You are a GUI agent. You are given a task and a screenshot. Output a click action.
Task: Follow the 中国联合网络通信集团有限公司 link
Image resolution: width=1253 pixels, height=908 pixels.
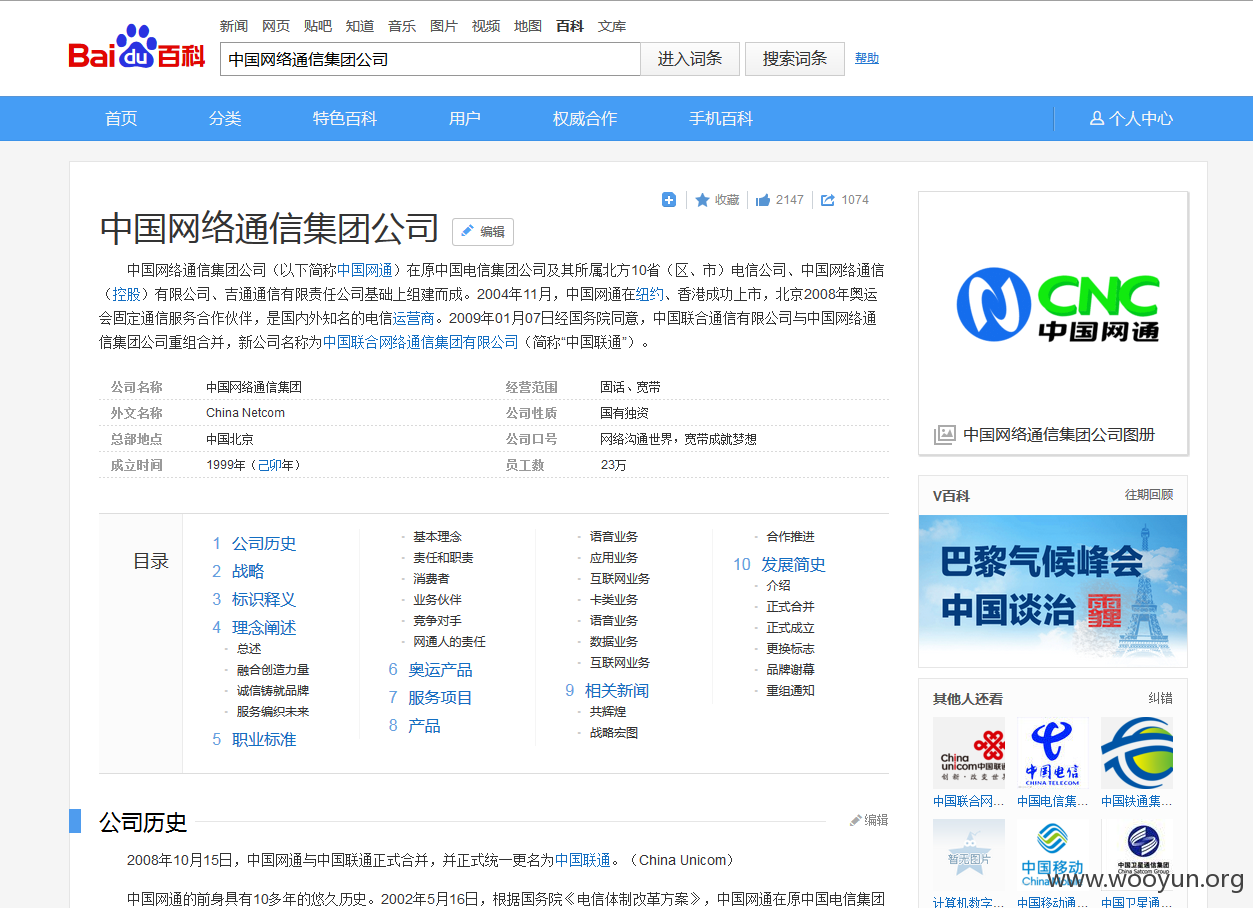(x=421, y=342)
